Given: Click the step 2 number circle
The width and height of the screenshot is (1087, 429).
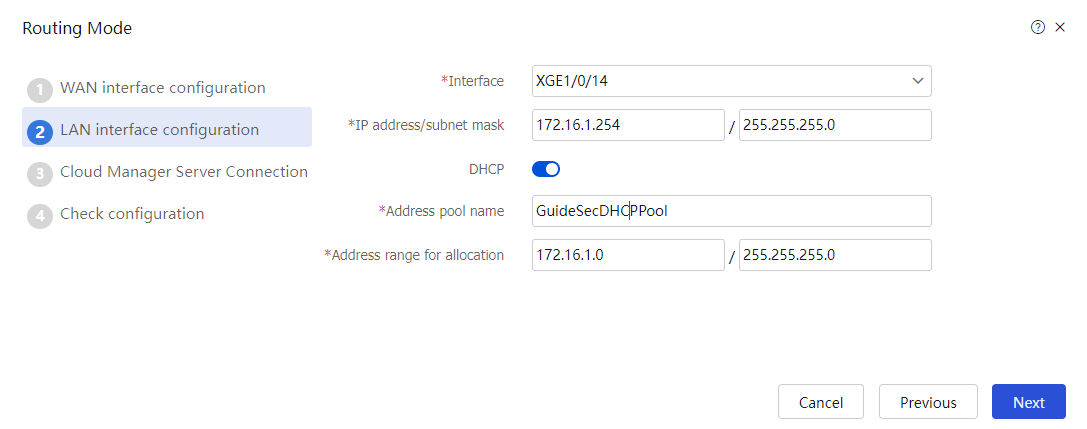Looking at the screenshot, I should click(40, 132).
